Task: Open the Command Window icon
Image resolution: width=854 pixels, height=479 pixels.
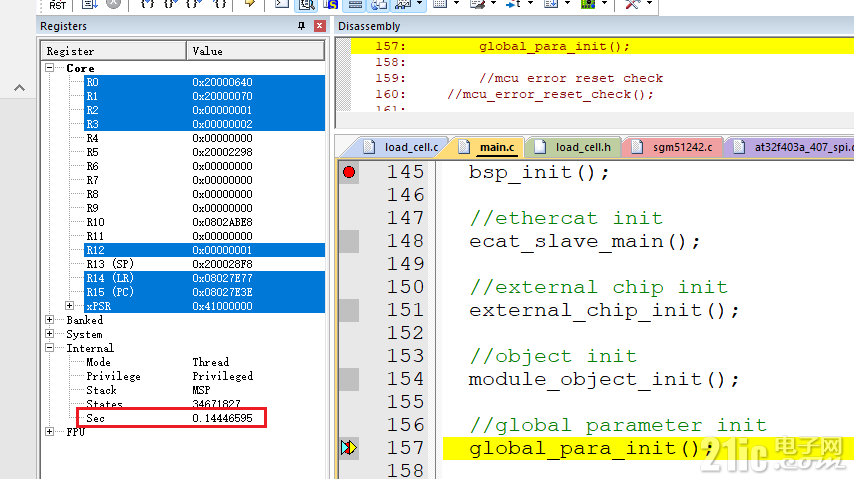Action: point(282,4)
